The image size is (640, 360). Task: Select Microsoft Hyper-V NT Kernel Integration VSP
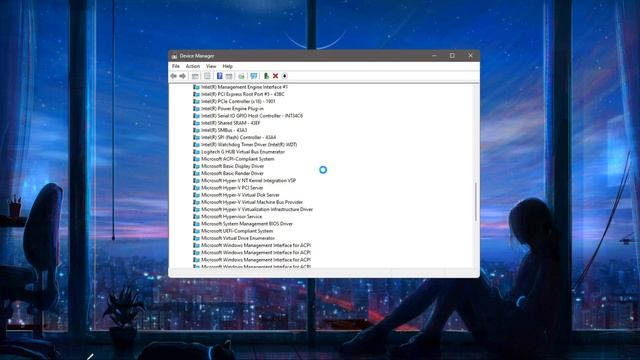point(249,180)
